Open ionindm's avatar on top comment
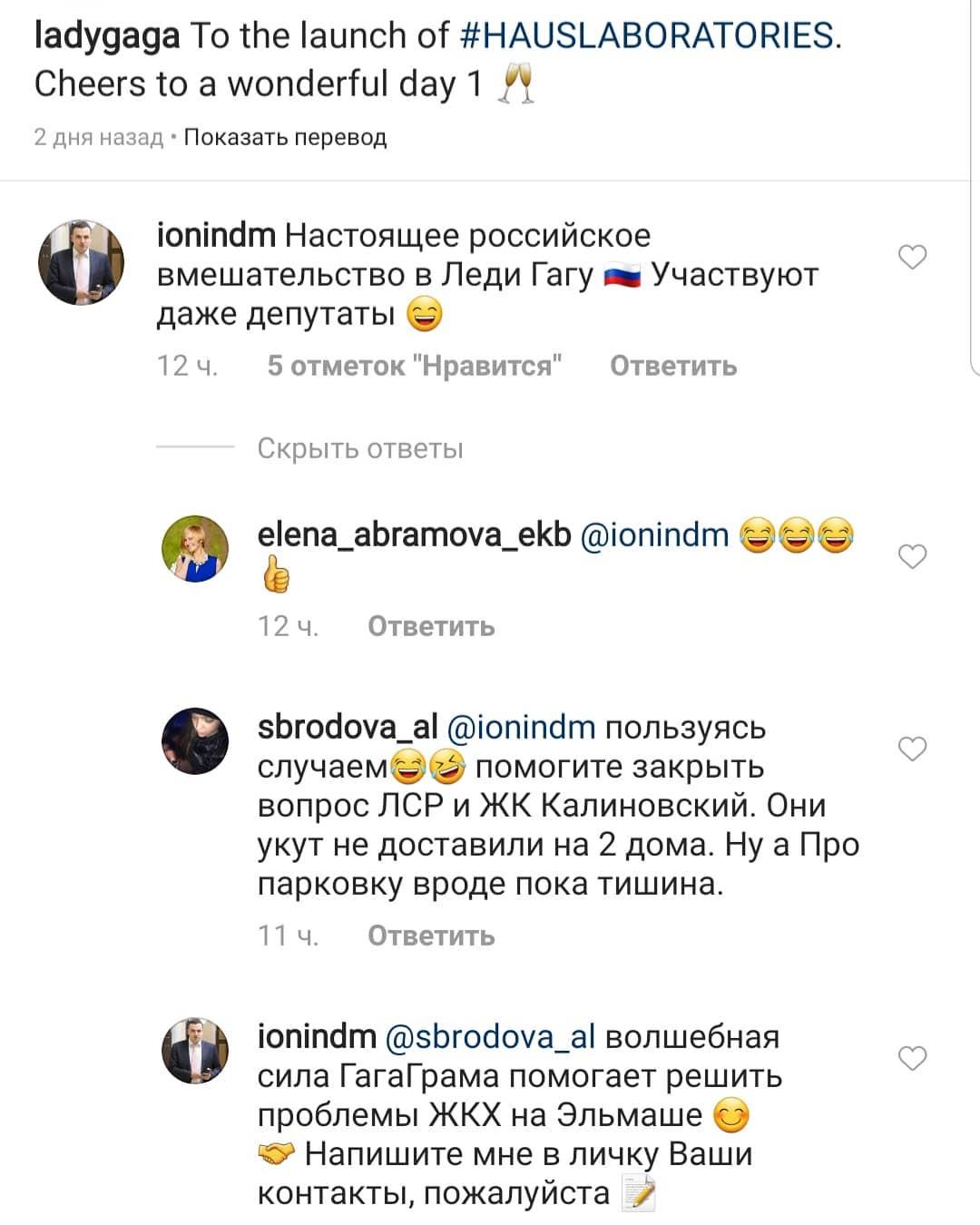 coord(81,263)
